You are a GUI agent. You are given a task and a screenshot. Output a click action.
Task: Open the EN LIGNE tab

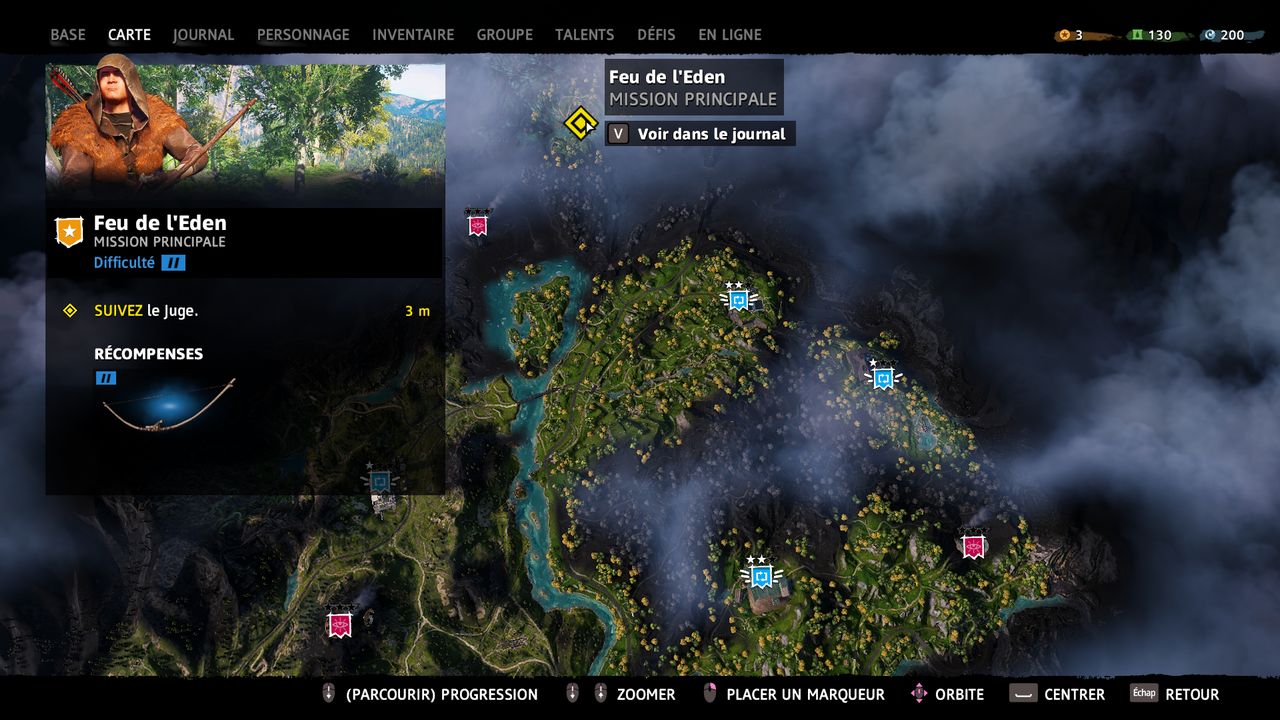pyautogui.click(x=730, y=34)
